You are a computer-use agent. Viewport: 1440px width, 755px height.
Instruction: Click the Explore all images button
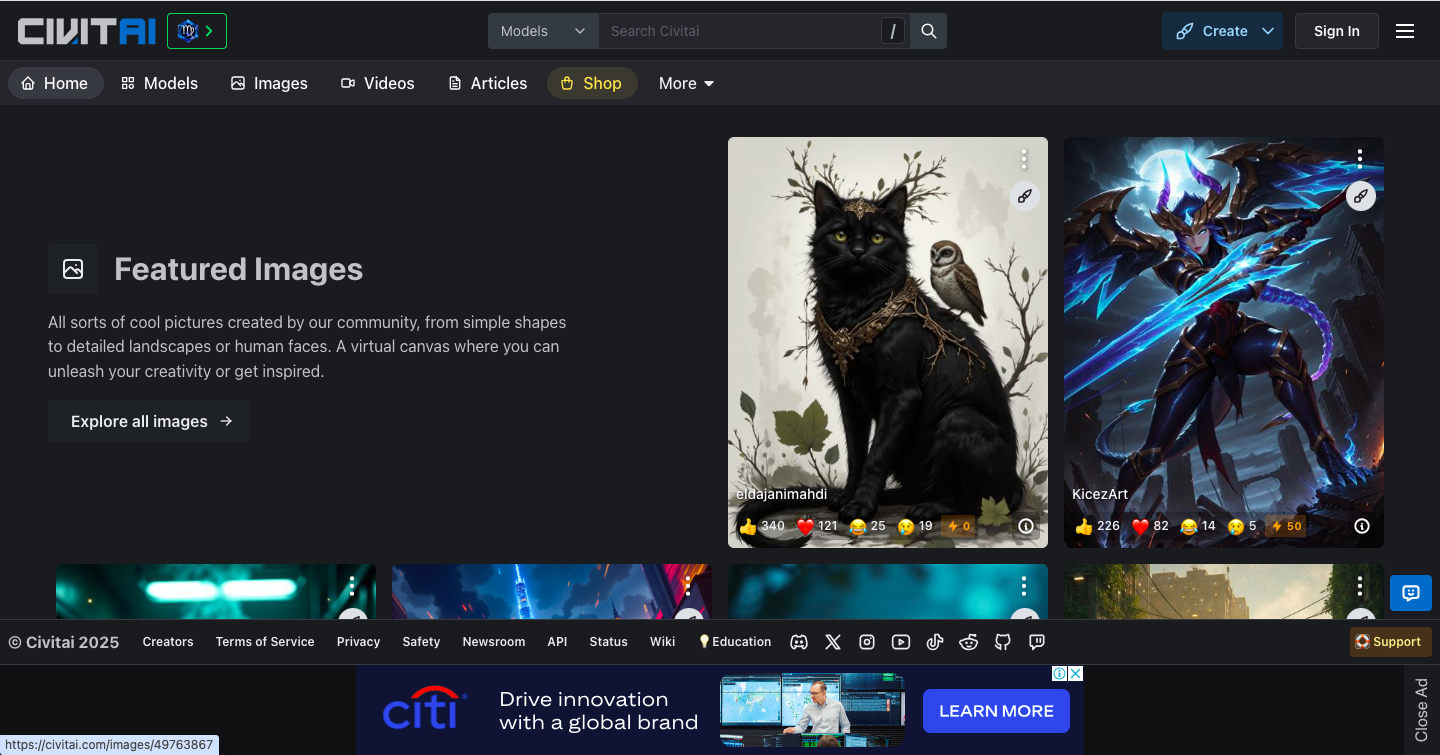point(148,420)
